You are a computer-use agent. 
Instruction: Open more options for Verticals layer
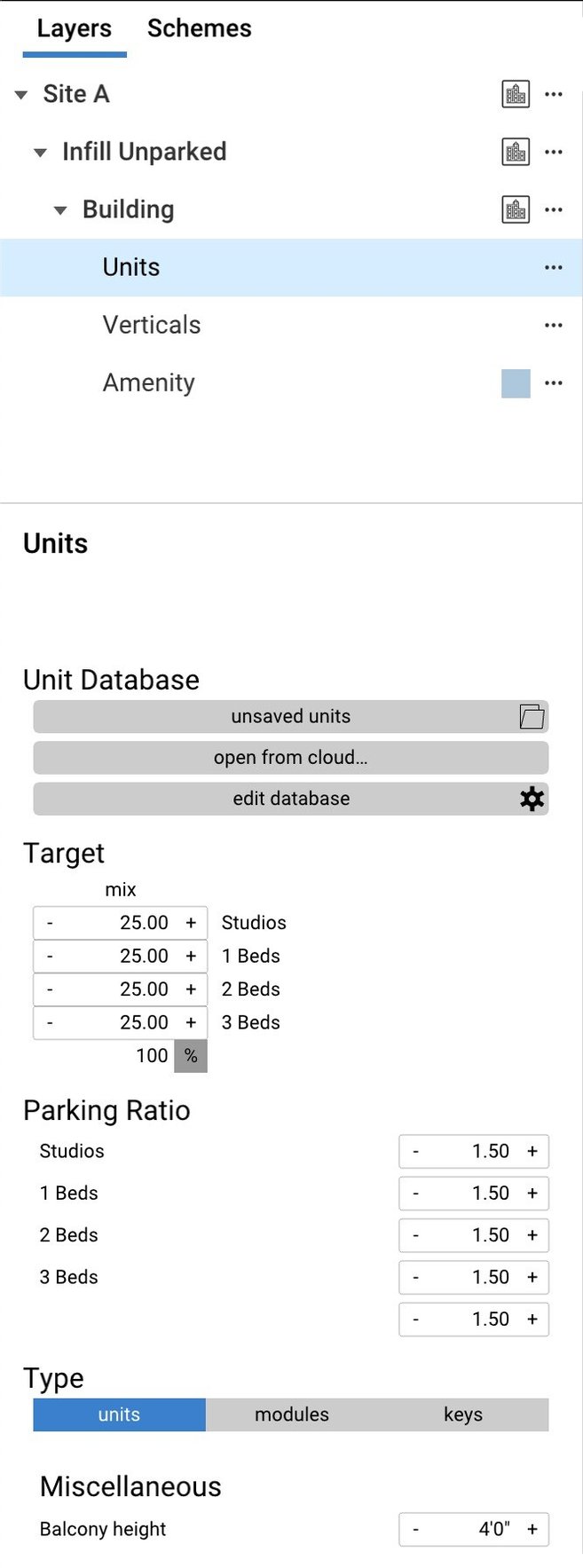554,325
